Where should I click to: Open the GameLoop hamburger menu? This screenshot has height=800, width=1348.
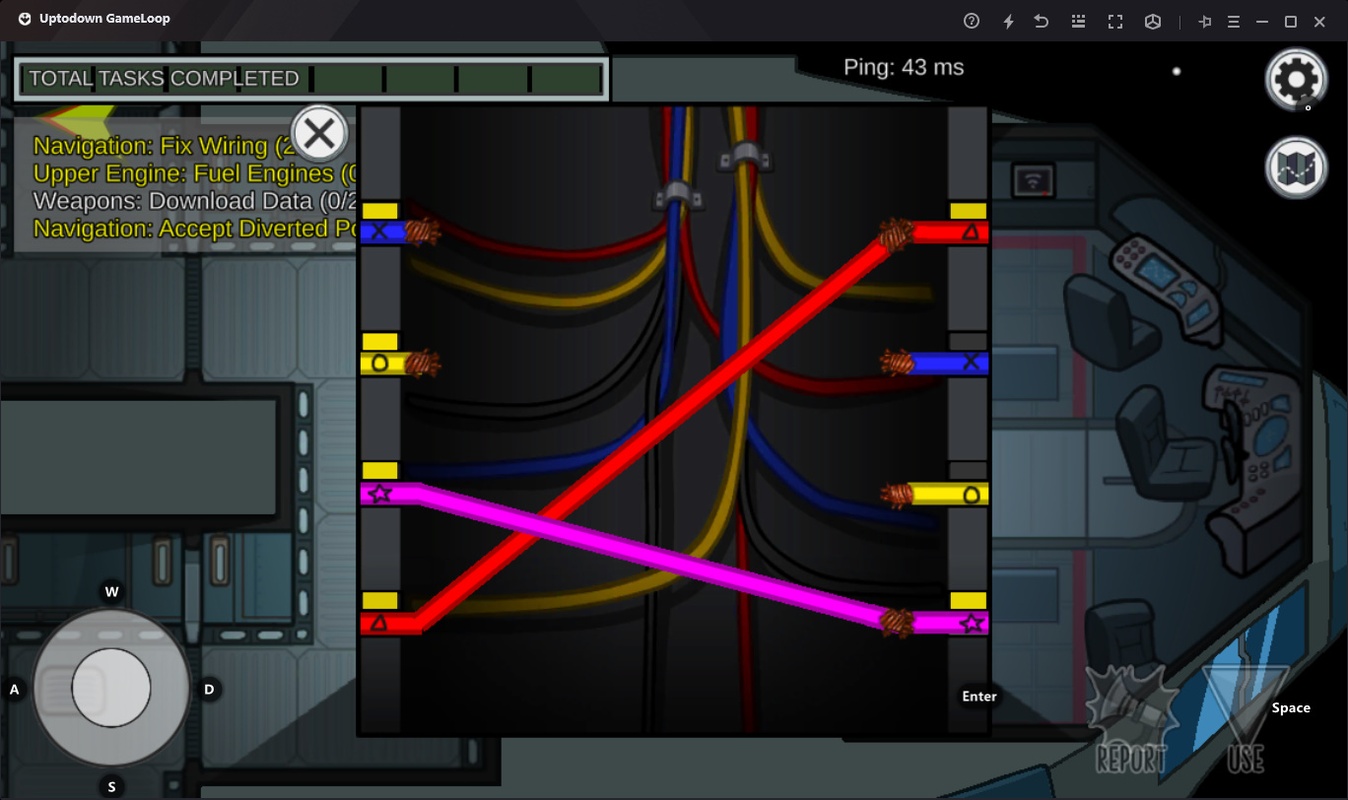[1234, 21]
